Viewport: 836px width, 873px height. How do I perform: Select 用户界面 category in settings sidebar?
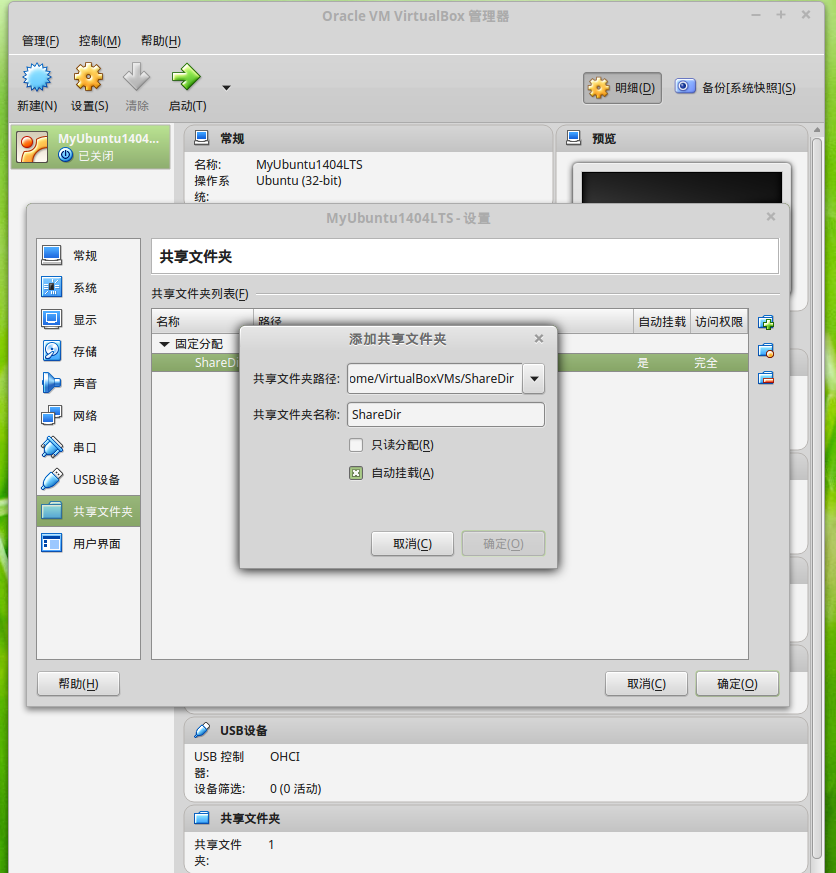[88, 543]
